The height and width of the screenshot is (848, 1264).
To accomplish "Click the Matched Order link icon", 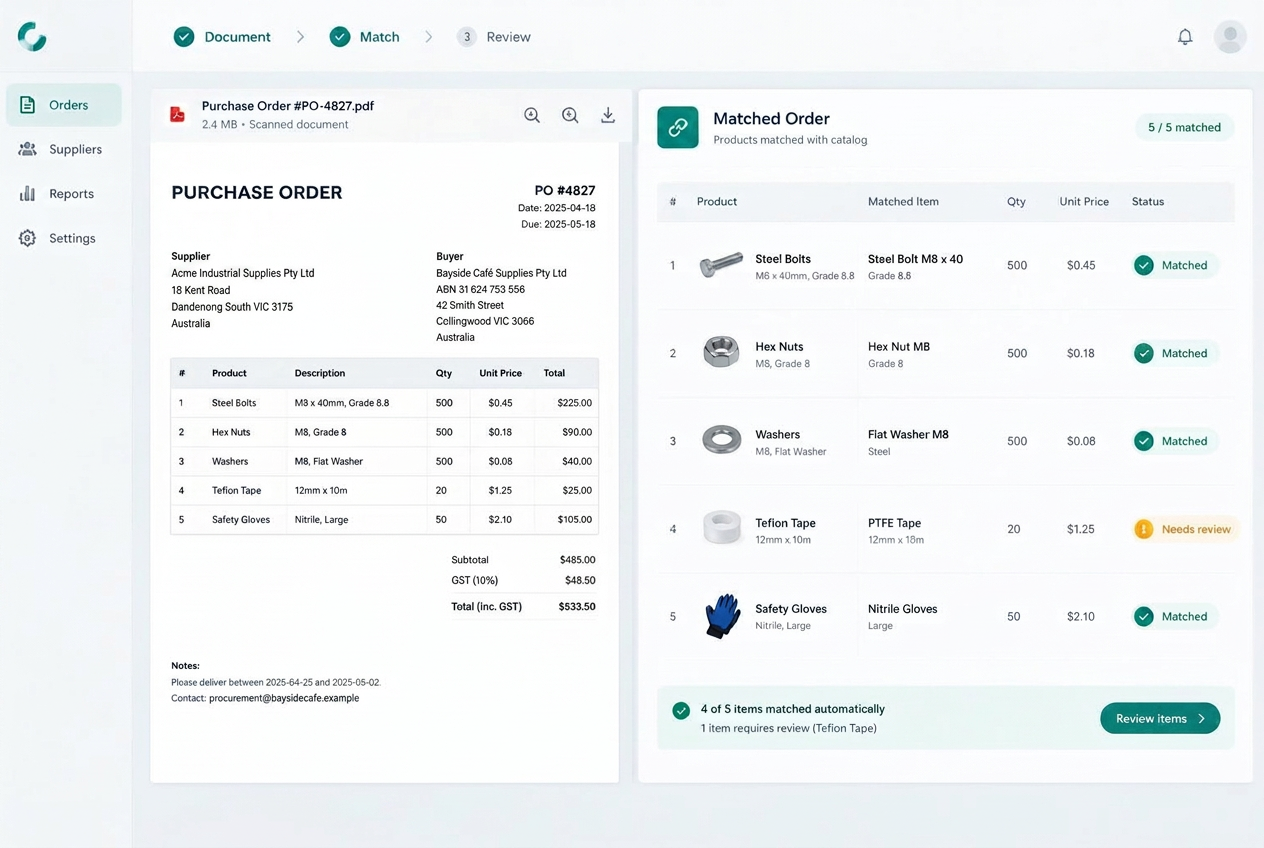I will [x=678, y=127].
